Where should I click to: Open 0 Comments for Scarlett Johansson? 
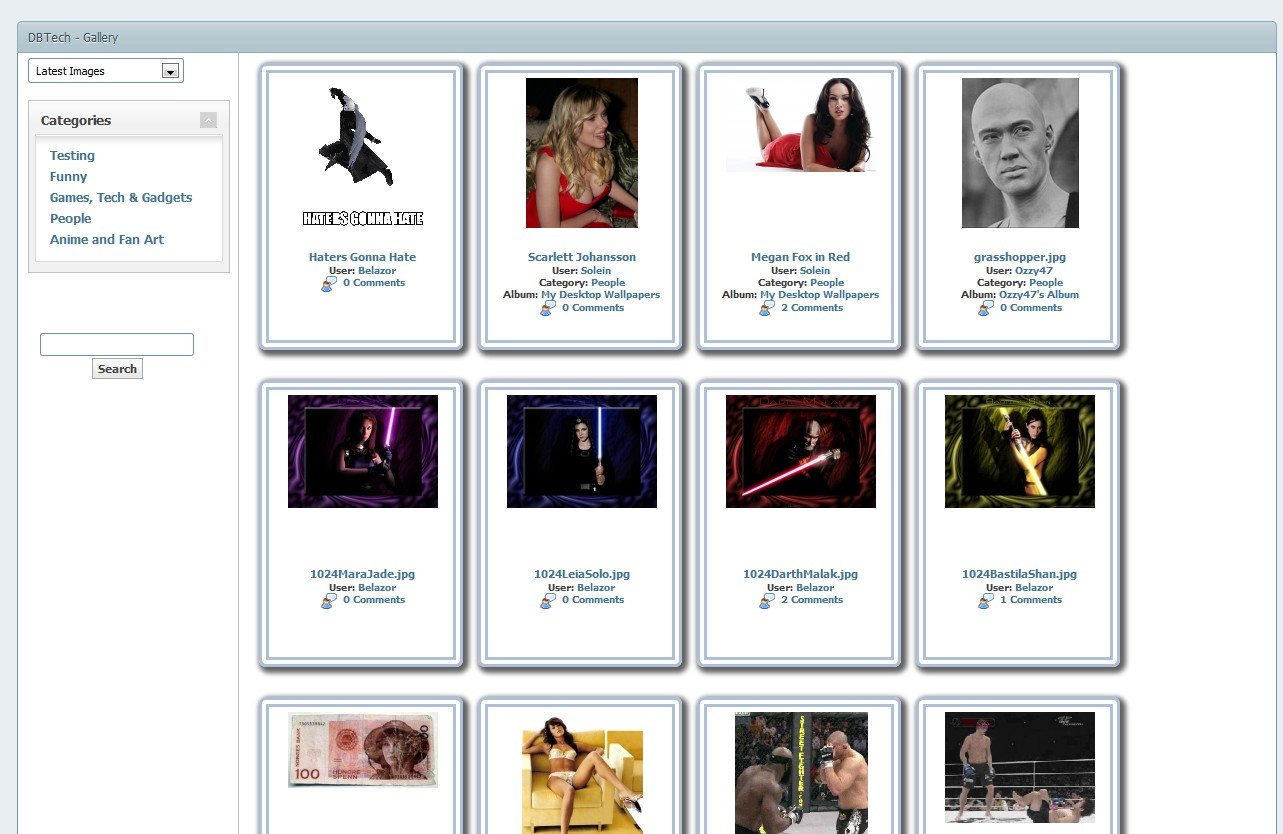tap(593, 308)
